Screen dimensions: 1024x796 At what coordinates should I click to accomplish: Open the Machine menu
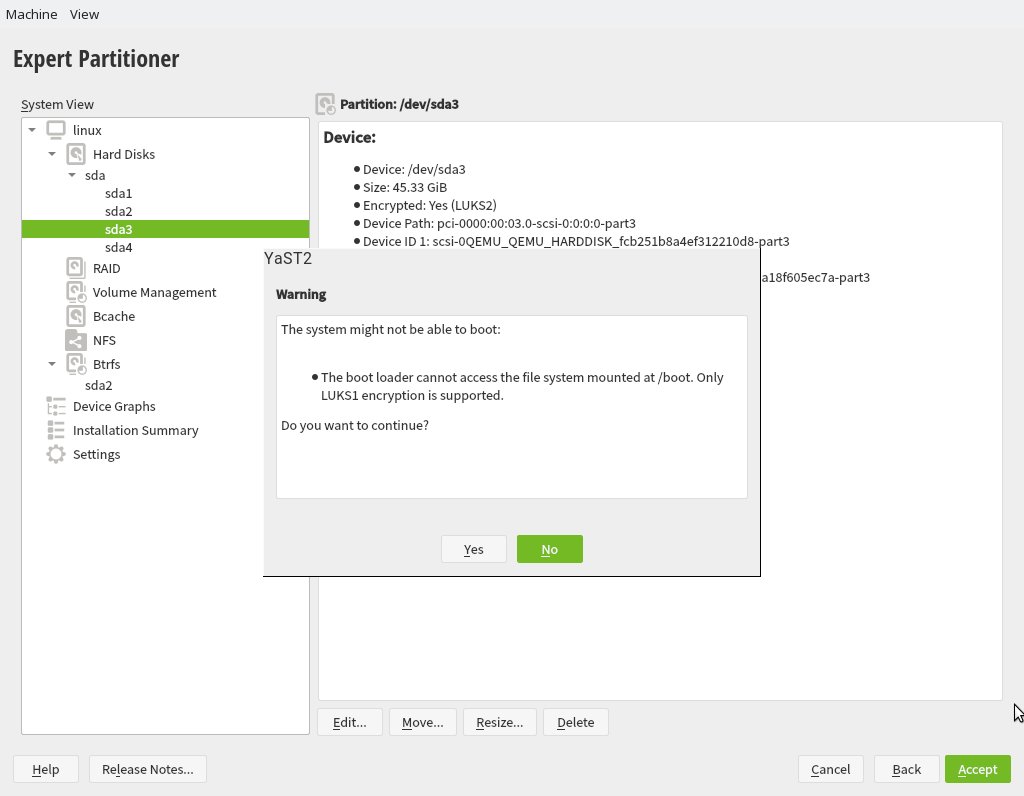31,14
